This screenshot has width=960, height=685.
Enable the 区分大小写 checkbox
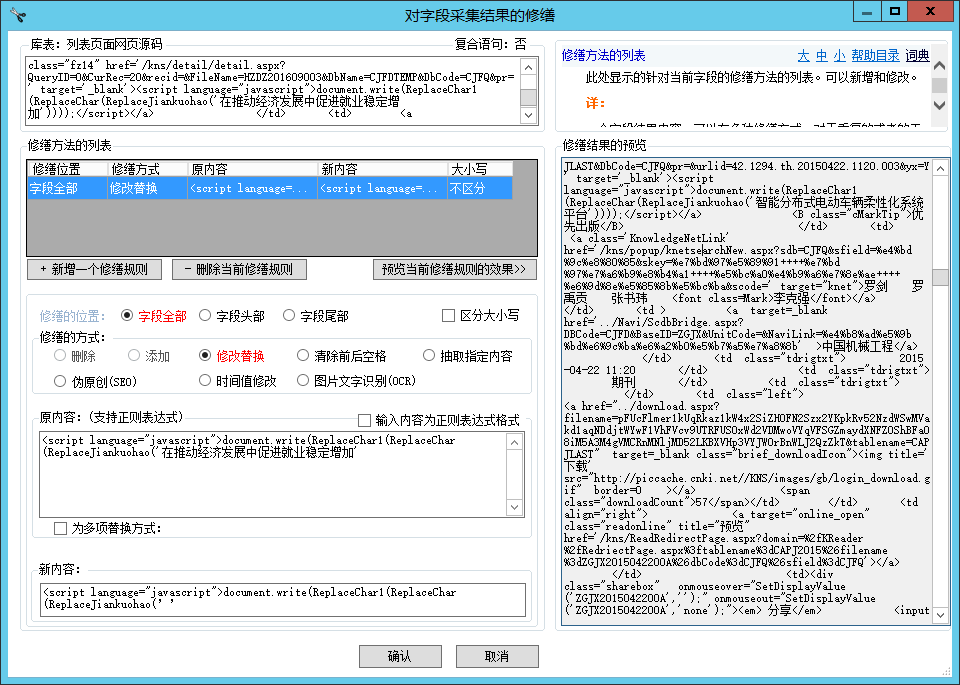pyautogui.click(x=448, y=315)
